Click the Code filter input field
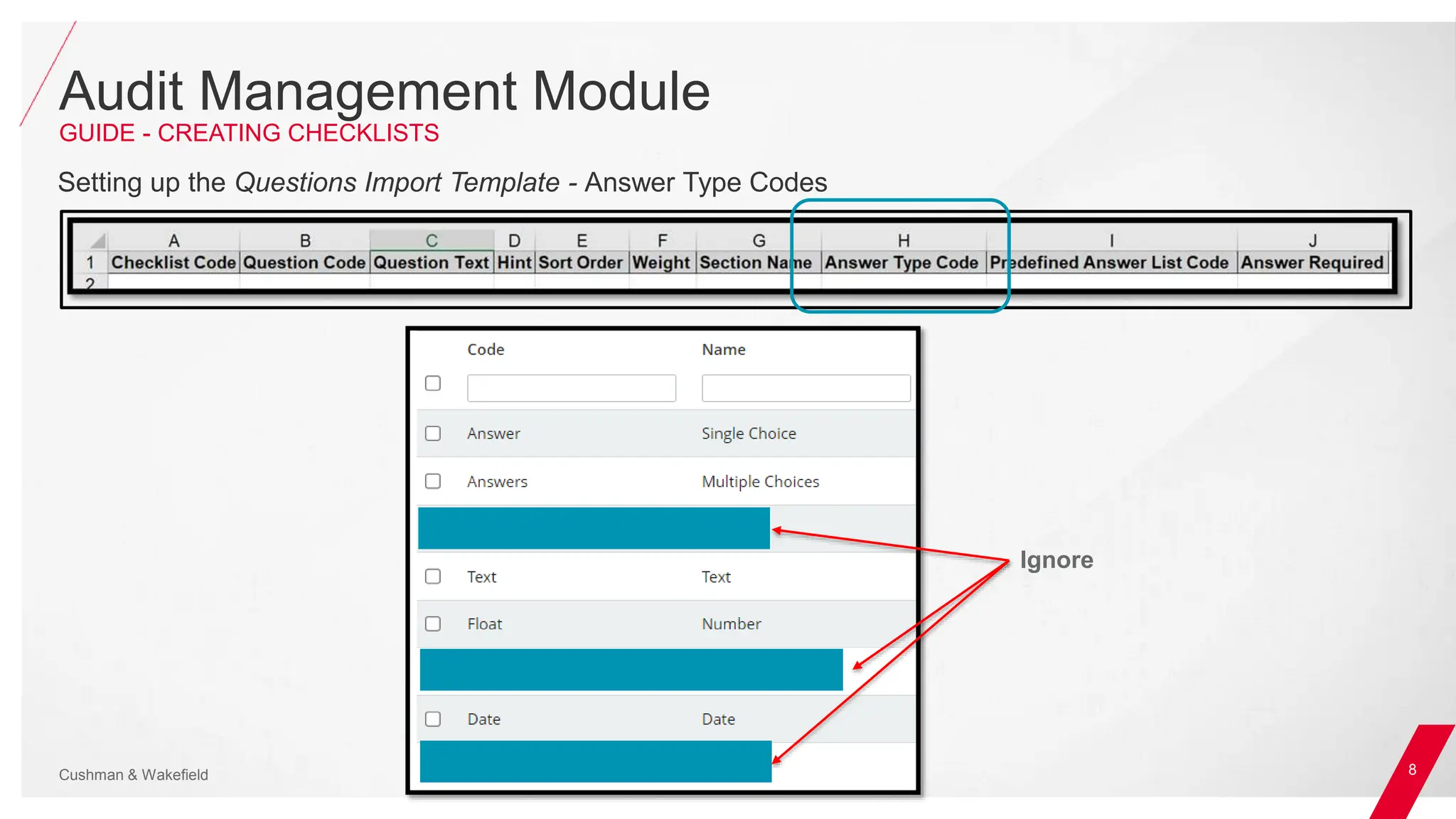Screen dimensions: 1456x819 point(571,388)
